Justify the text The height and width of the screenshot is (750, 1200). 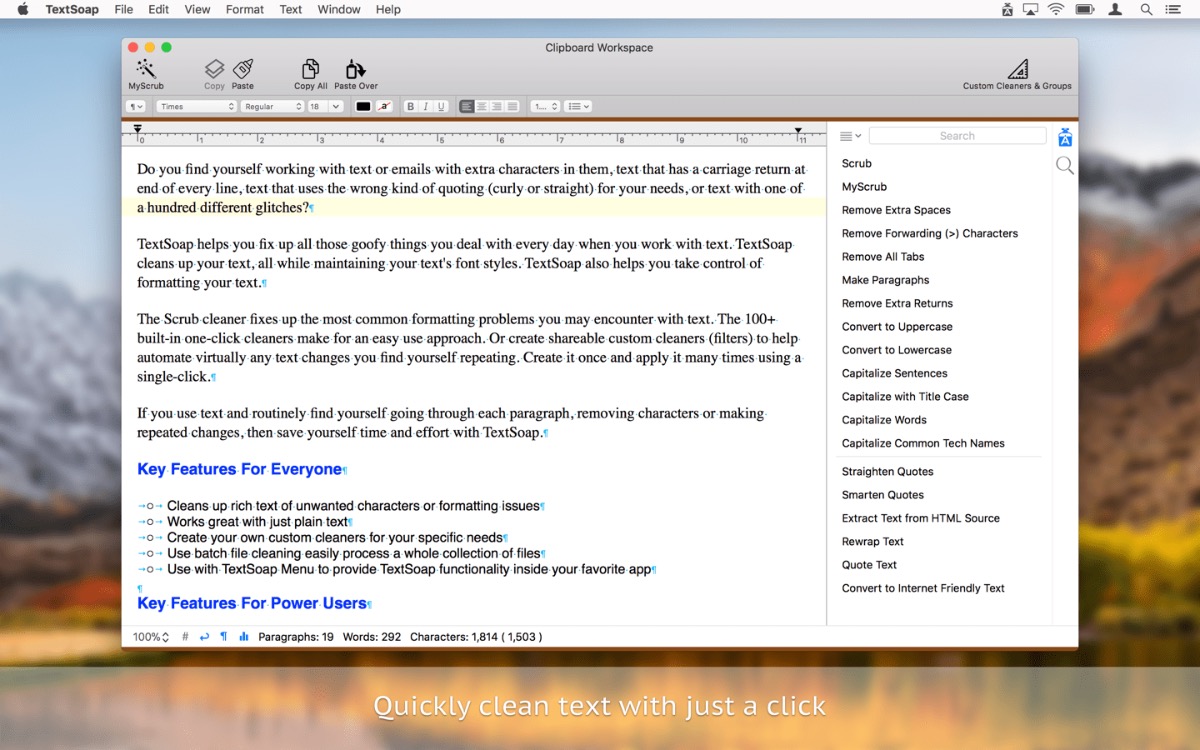coord(512,106)
